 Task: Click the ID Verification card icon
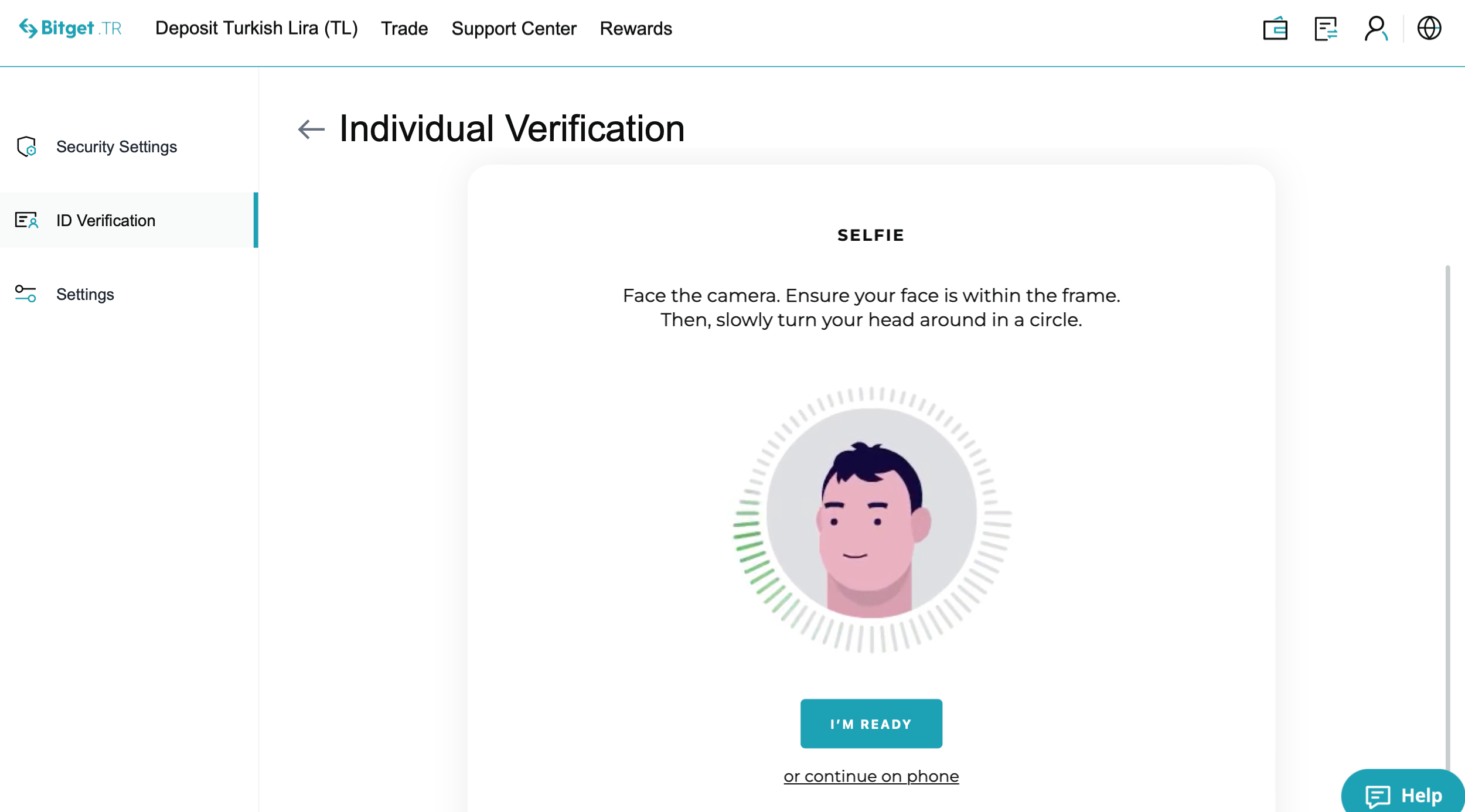point(26,220)
